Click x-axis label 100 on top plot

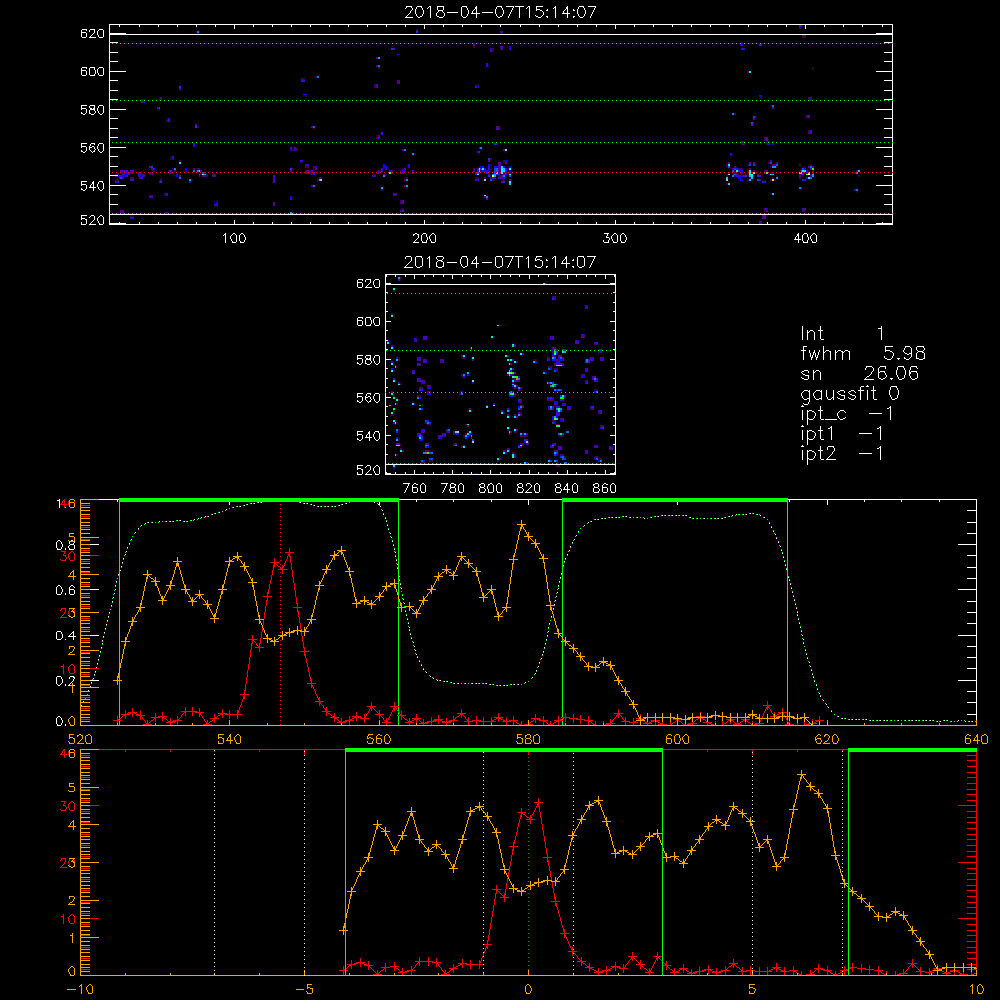(x=234, y=239)
